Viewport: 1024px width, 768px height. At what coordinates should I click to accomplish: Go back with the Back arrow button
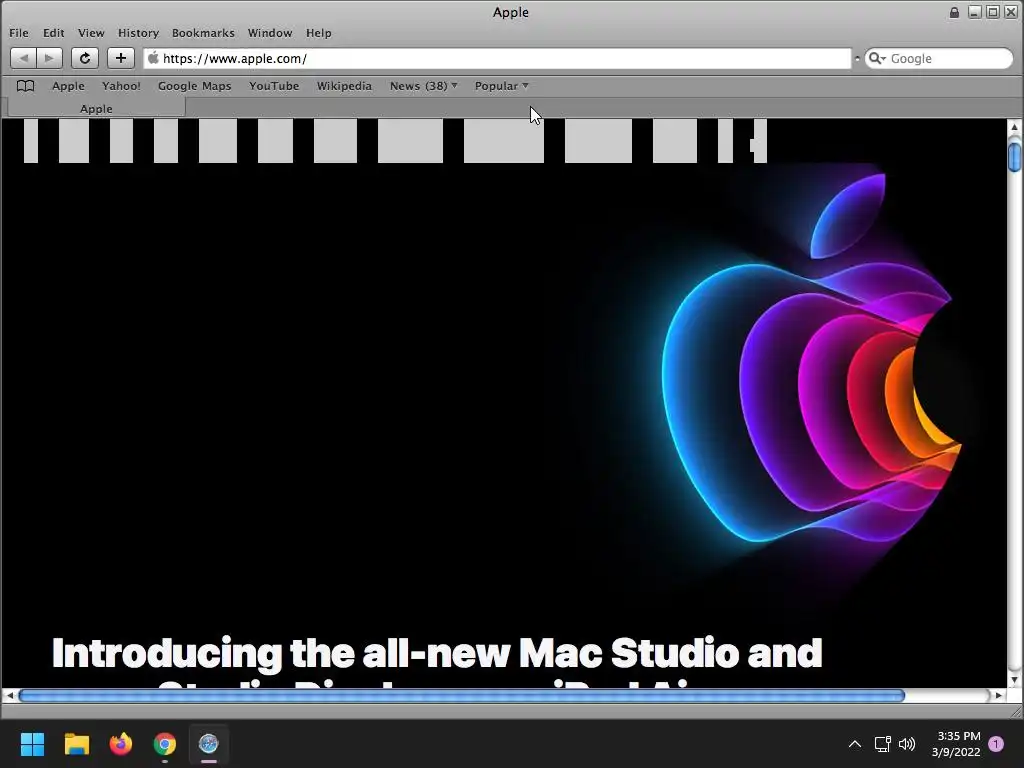[24, 58]
